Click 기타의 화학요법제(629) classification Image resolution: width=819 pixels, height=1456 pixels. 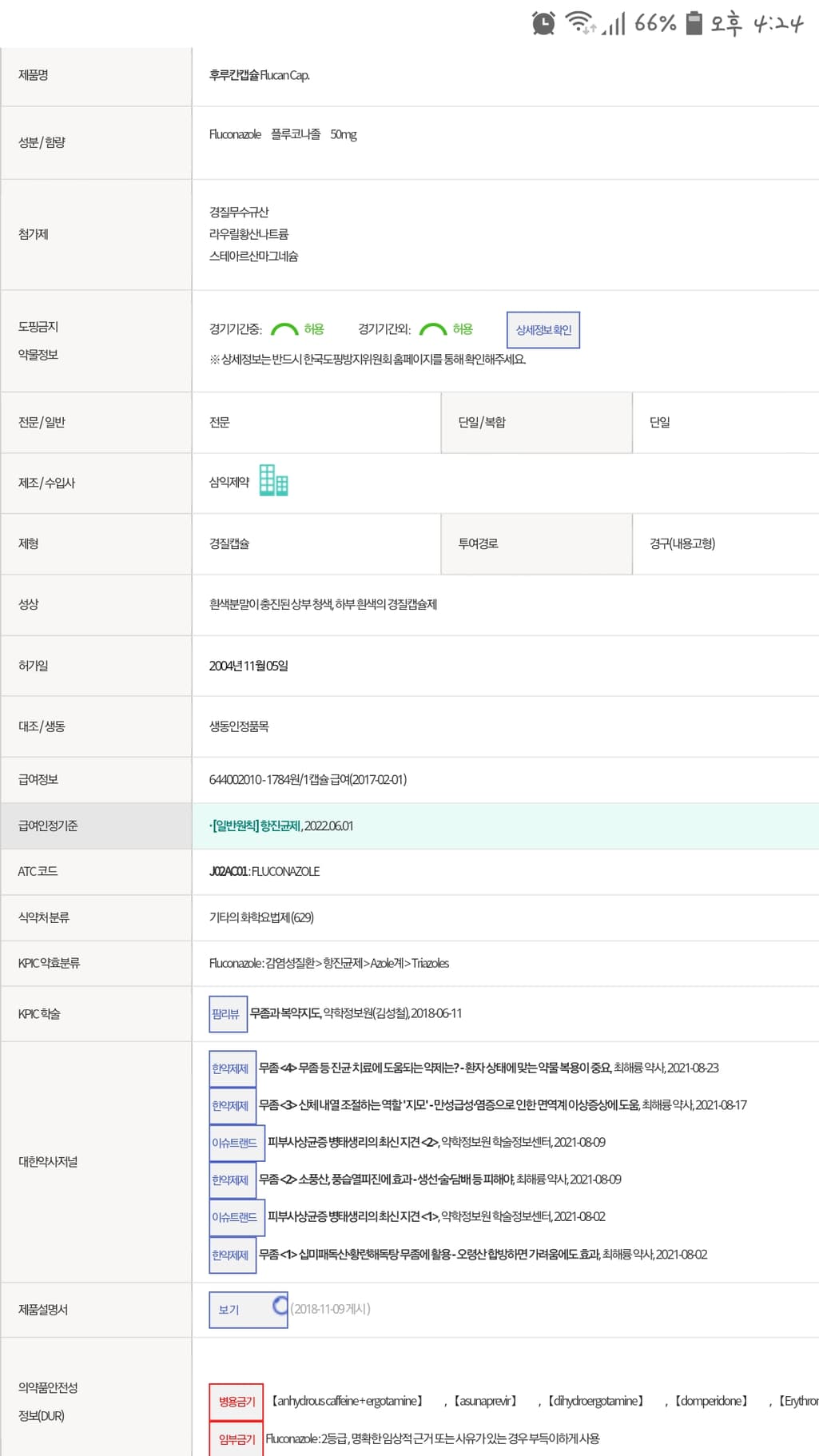pos(261,917)
